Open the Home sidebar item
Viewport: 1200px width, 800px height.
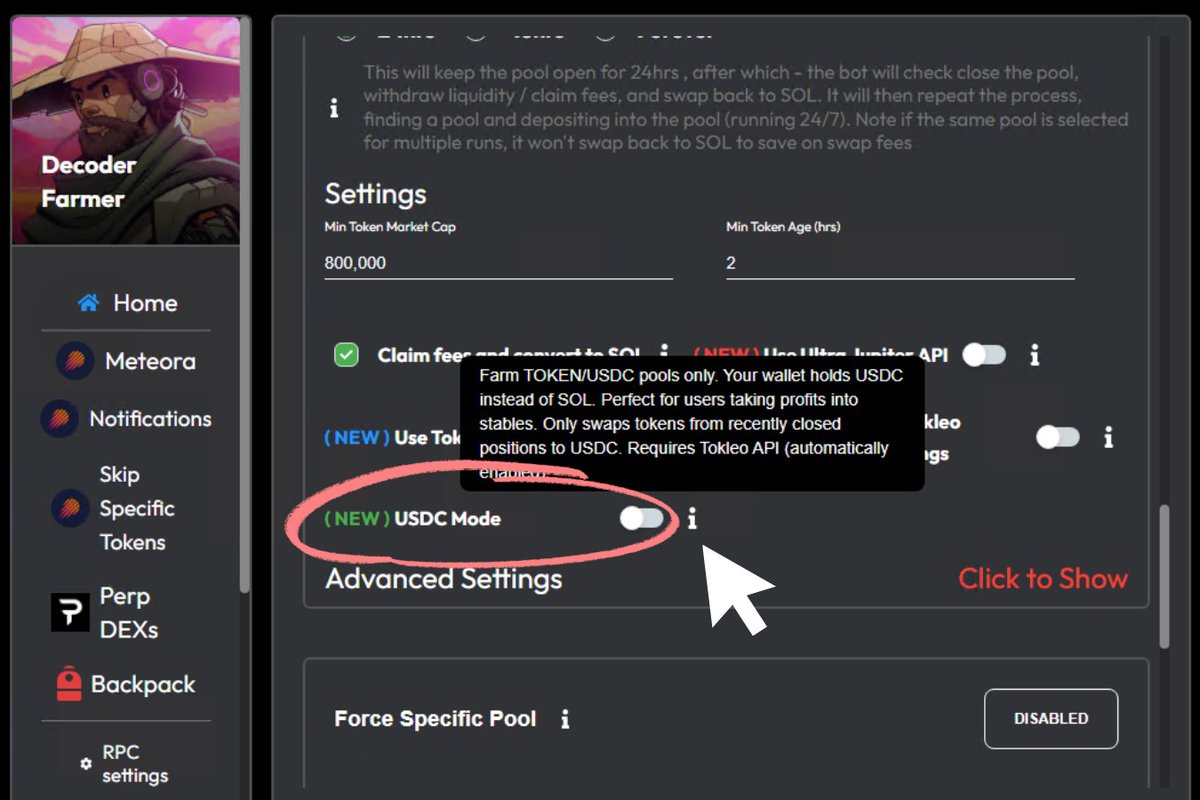(127, 303)
